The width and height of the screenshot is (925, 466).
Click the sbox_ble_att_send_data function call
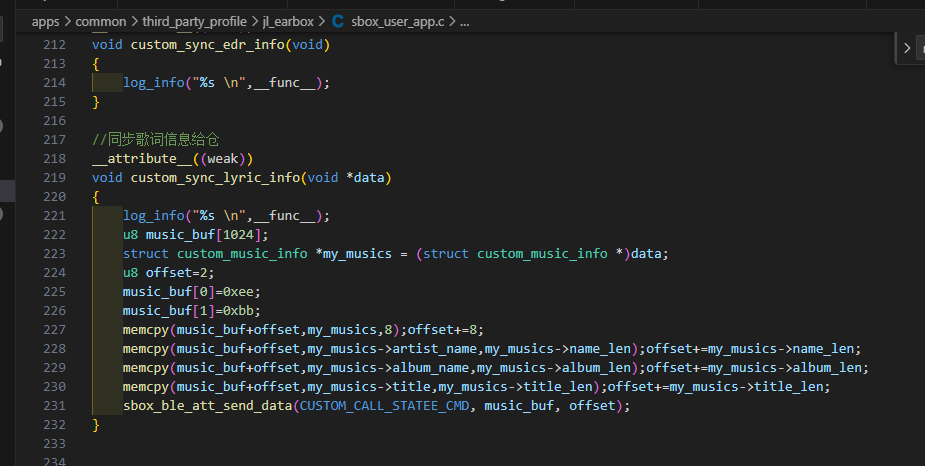click(x=208, y=406)
